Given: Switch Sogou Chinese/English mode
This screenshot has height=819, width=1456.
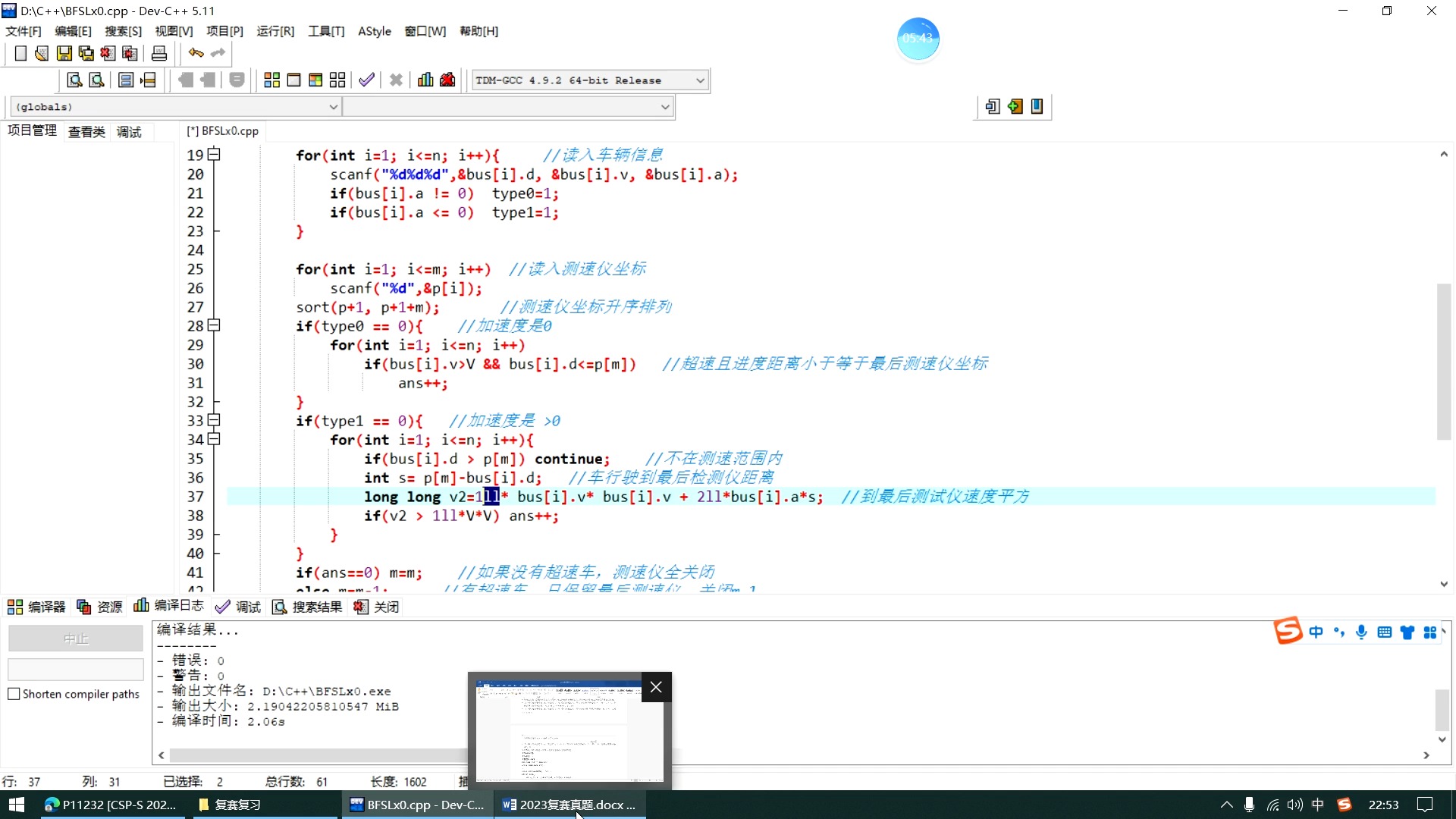Looking at the screenshot, I should (1316, 632).
